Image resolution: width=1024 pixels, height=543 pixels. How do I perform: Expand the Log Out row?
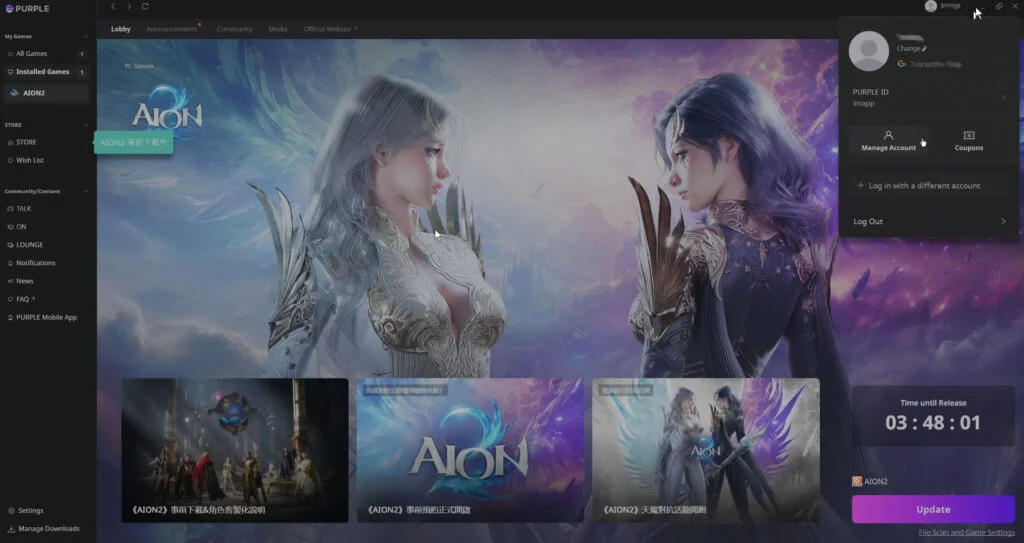click(x=1003, y=221)
